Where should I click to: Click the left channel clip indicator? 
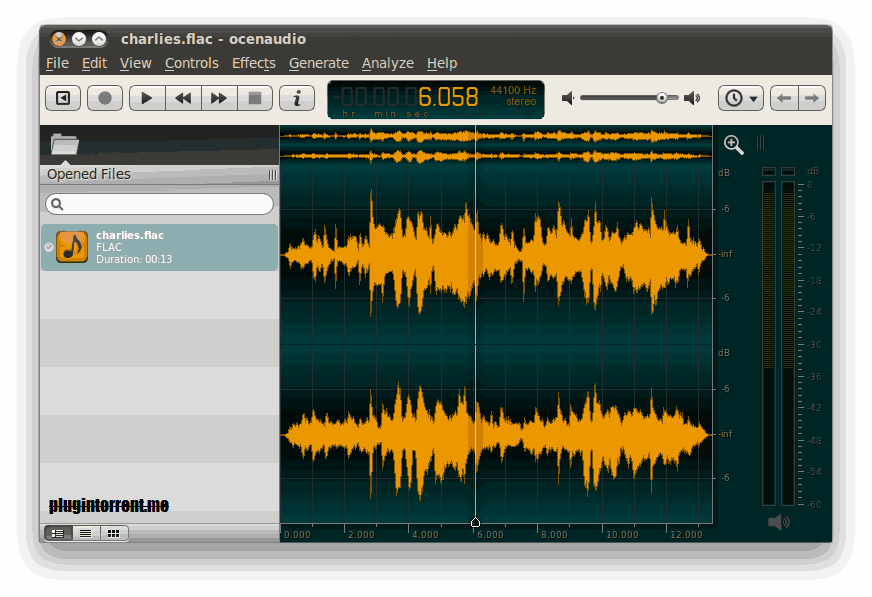pyautogui.click(x=769, y=171)
